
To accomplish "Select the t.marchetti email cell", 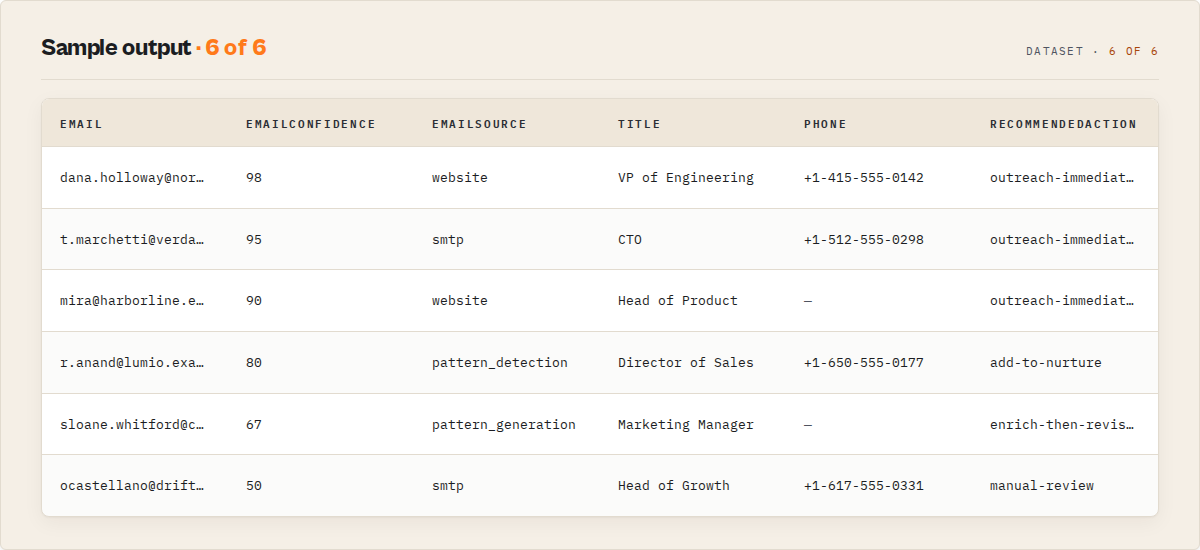I will tap(132, 239).
